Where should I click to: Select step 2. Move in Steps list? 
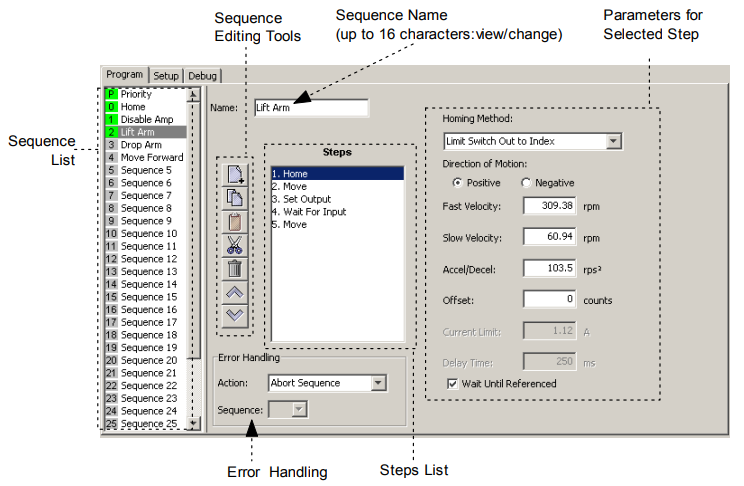(337, 187)
